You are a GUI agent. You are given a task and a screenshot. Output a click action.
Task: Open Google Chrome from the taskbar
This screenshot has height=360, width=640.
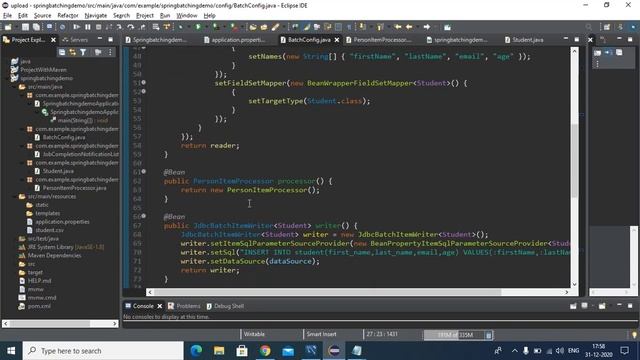[x=265, y=351]
